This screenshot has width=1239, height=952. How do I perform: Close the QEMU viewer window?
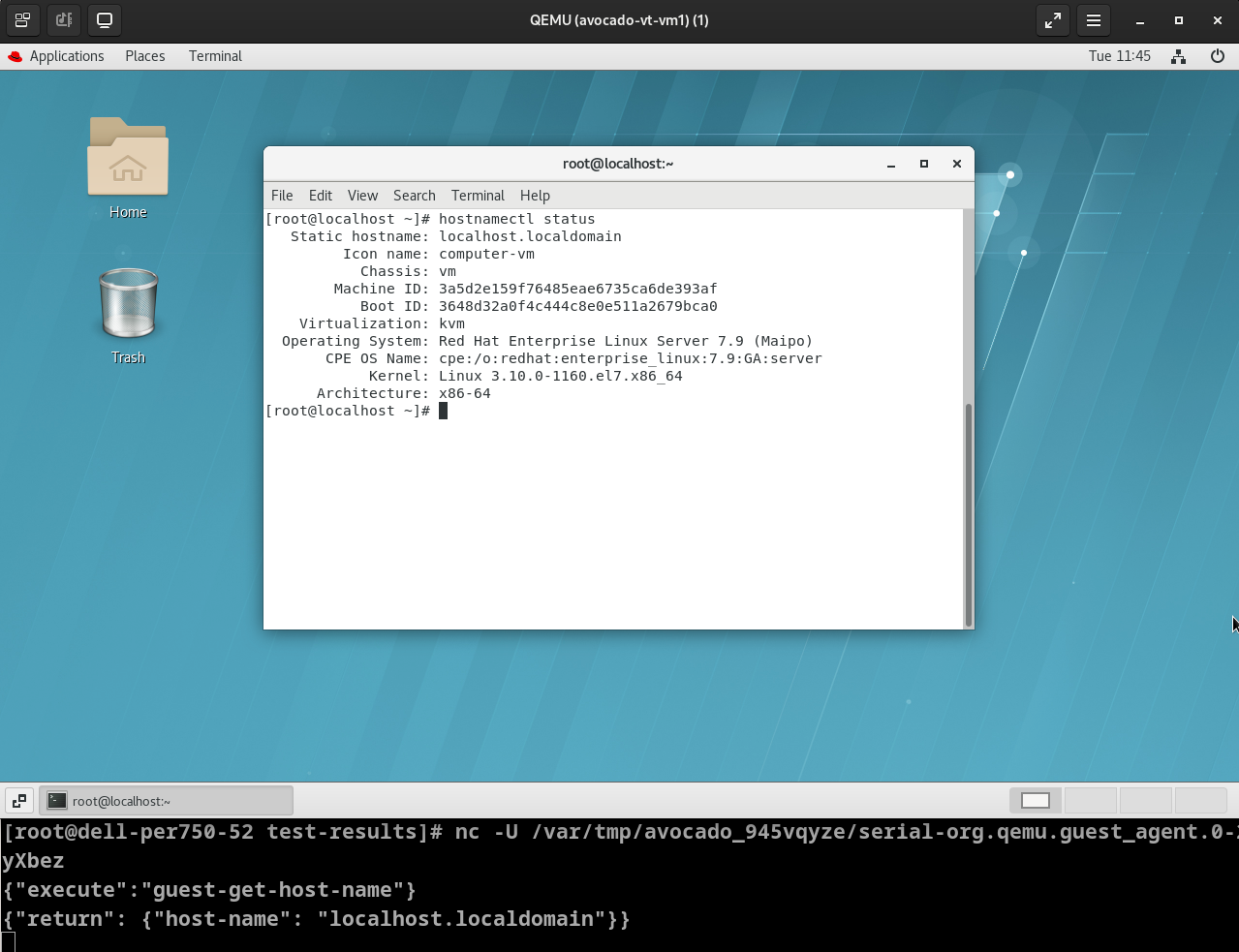(1218, 19)
